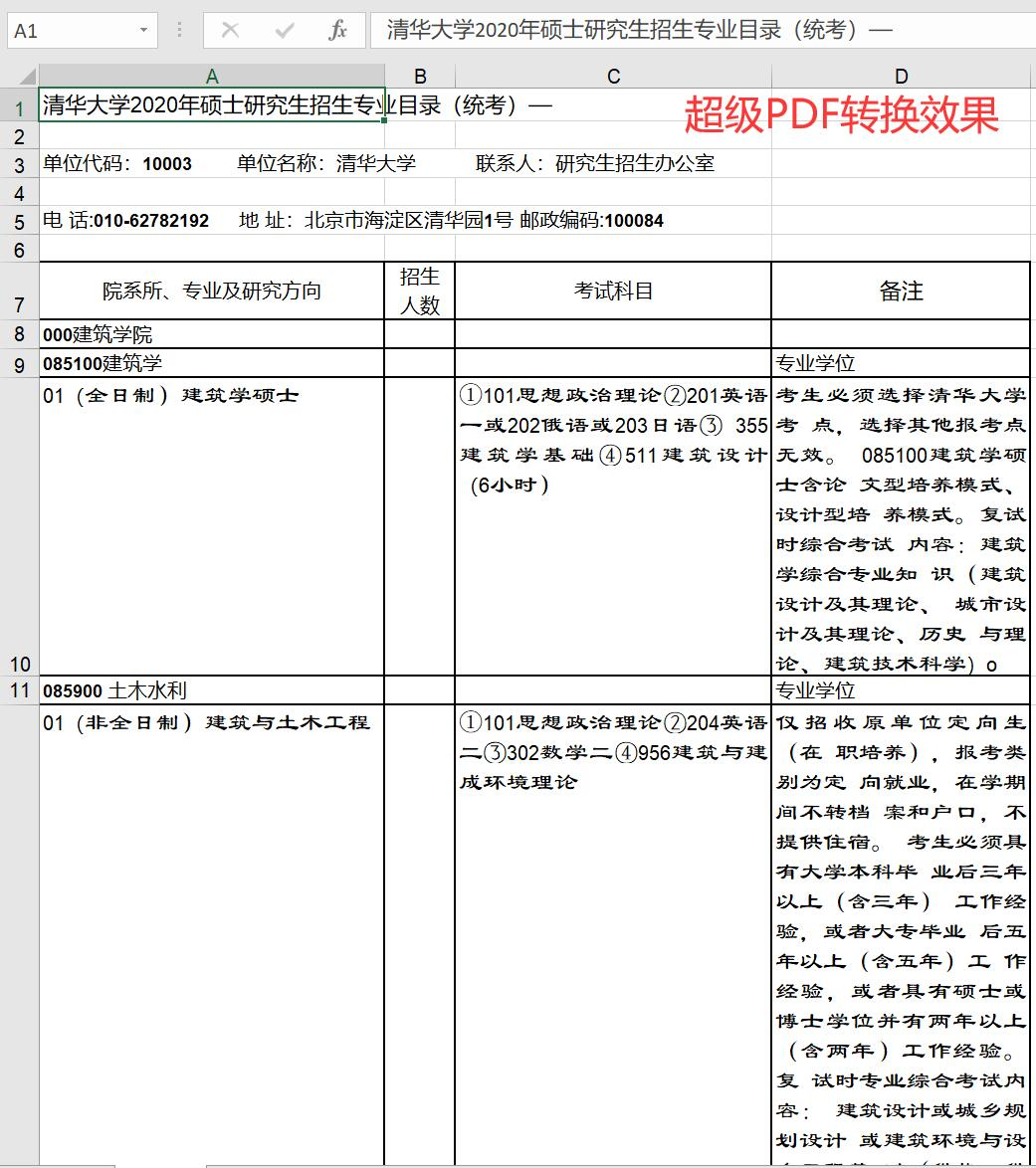The height and width of the screenshot is (1168, 1036).
Task: Click cell with 单位代码: 10003
Action: [212, 164]
